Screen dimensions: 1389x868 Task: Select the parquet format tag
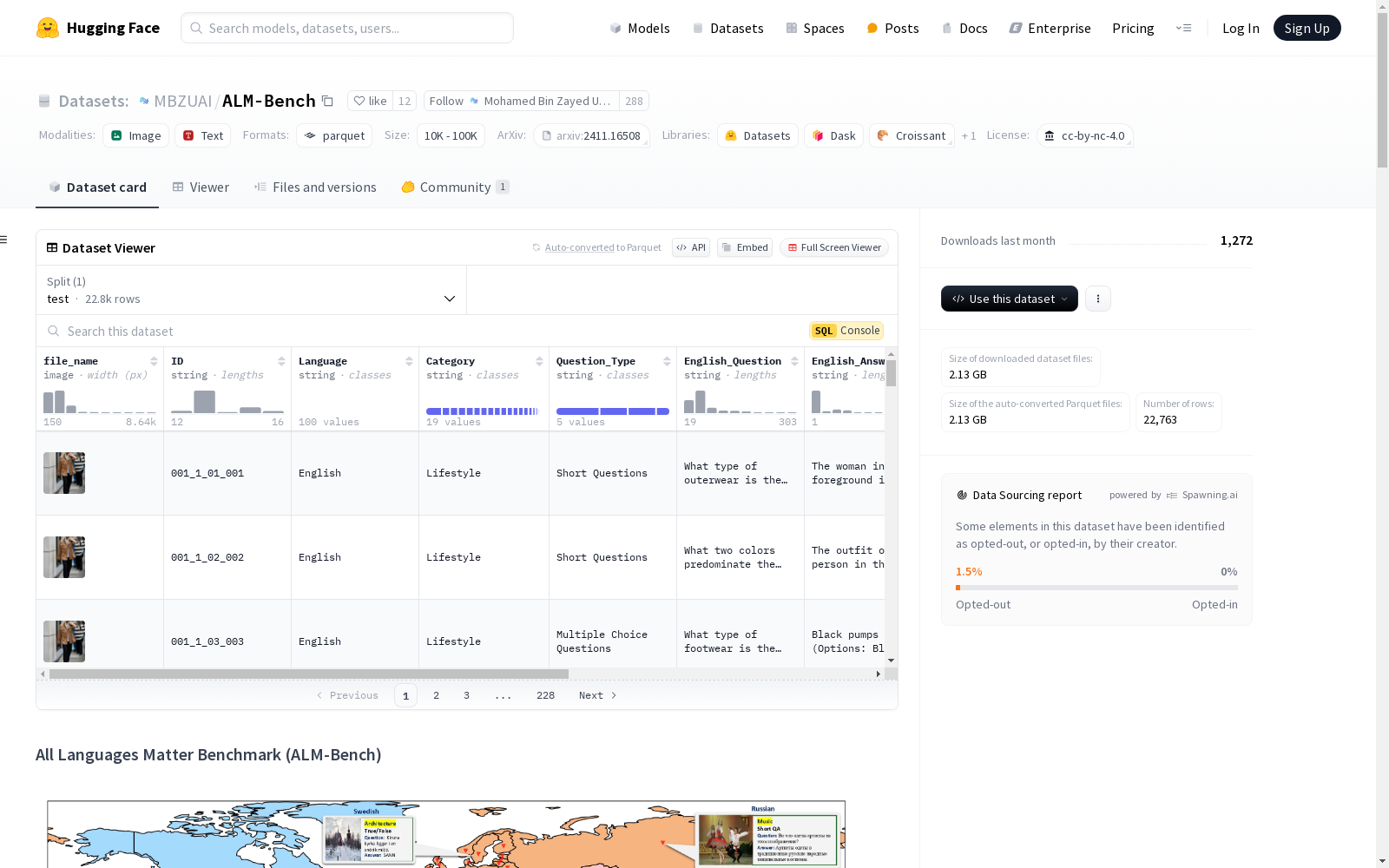334,135
